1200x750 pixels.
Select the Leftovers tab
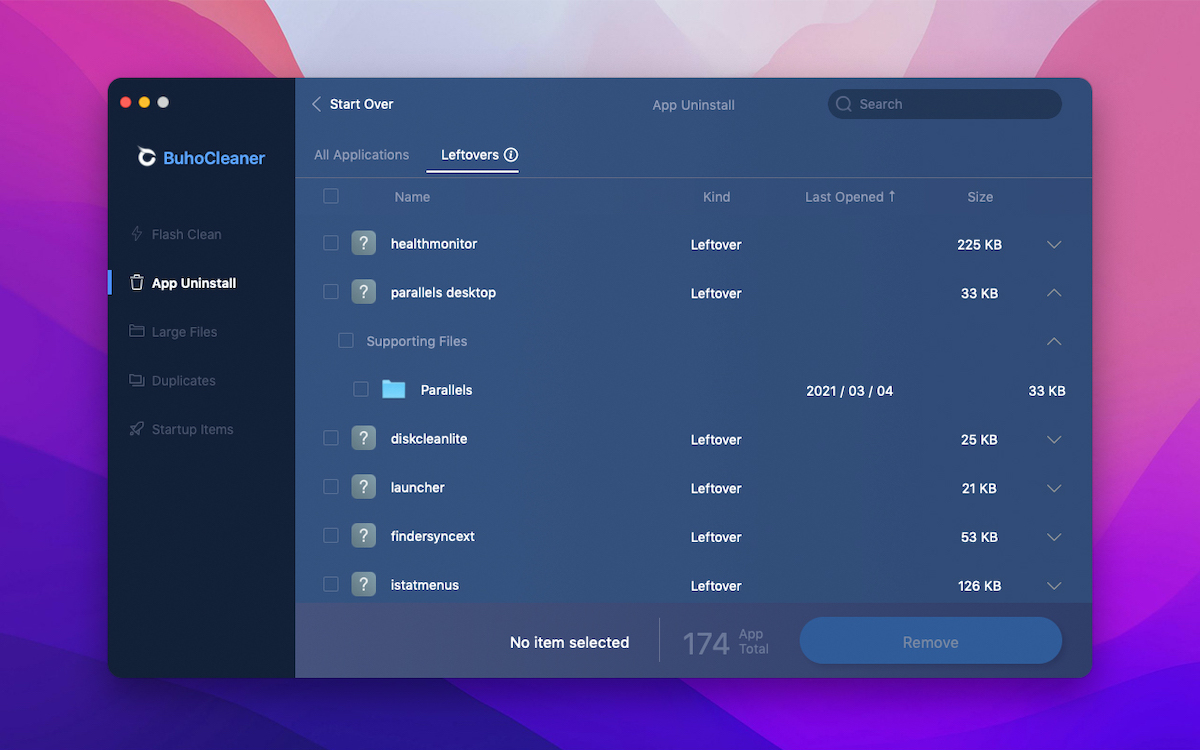click(x=471, y=155)
